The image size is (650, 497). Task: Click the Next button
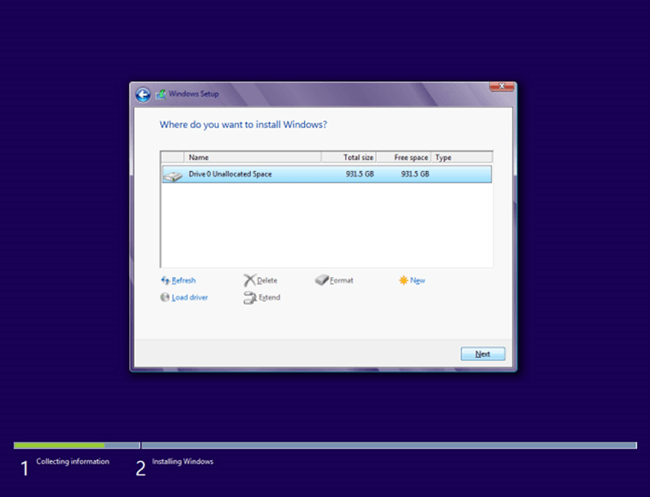click(x=483, y=354)
